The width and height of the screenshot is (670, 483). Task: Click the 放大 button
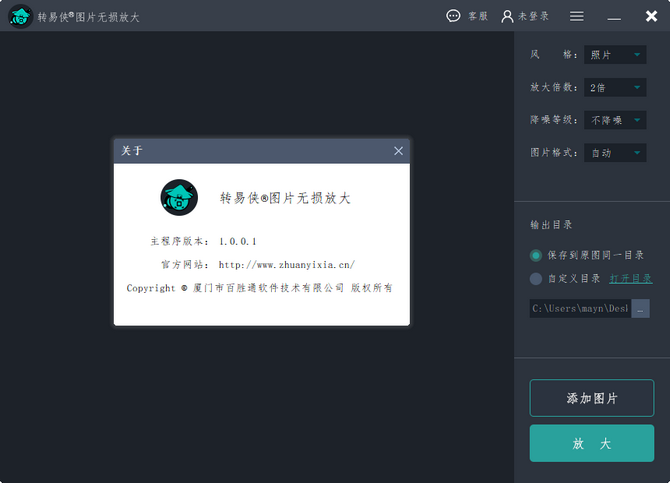click(x=592, y=443)
